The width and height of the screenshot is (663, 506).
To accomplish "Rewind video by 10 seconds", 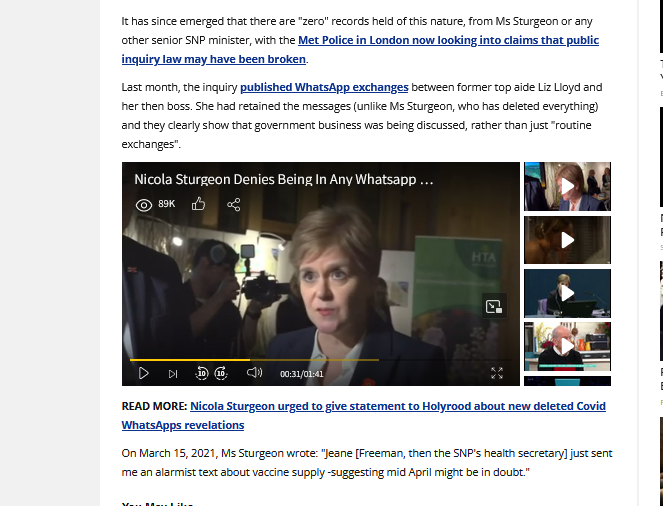I will 202,373.
